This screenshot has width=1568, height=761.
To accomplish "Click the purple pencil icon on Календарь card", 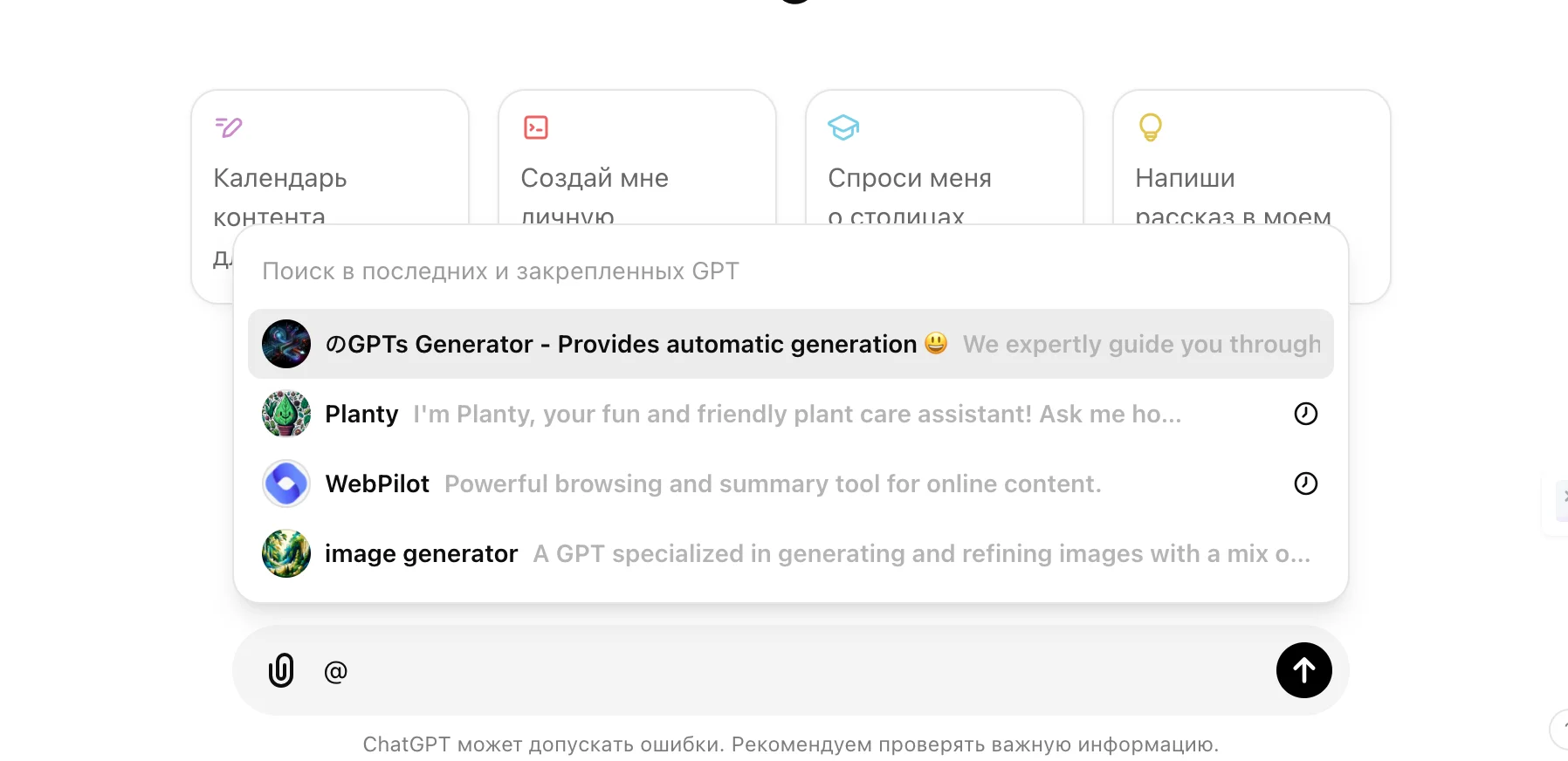I will coord(229,127).
